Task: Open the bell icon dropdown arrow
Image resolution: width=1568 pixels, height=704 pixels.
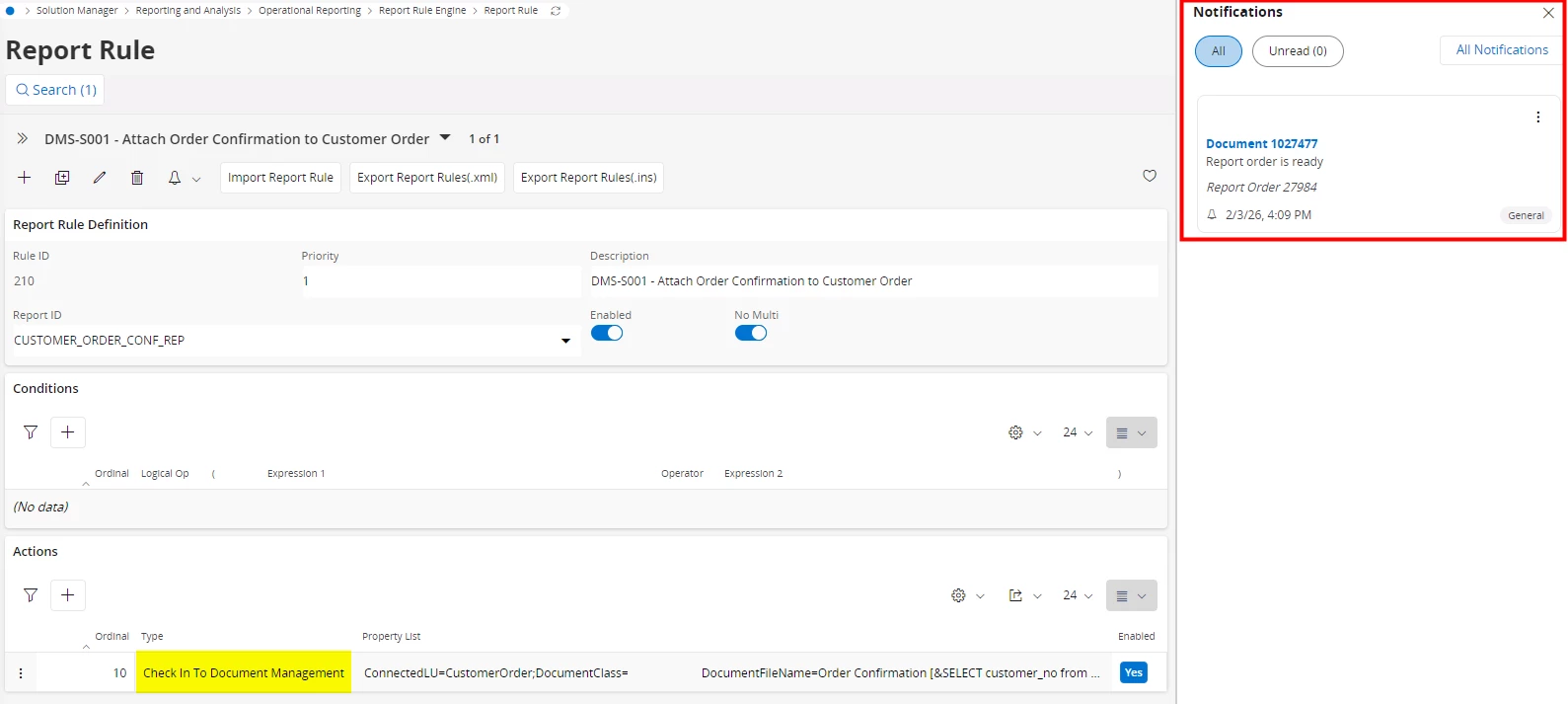Action: click(x=196, y=179)
